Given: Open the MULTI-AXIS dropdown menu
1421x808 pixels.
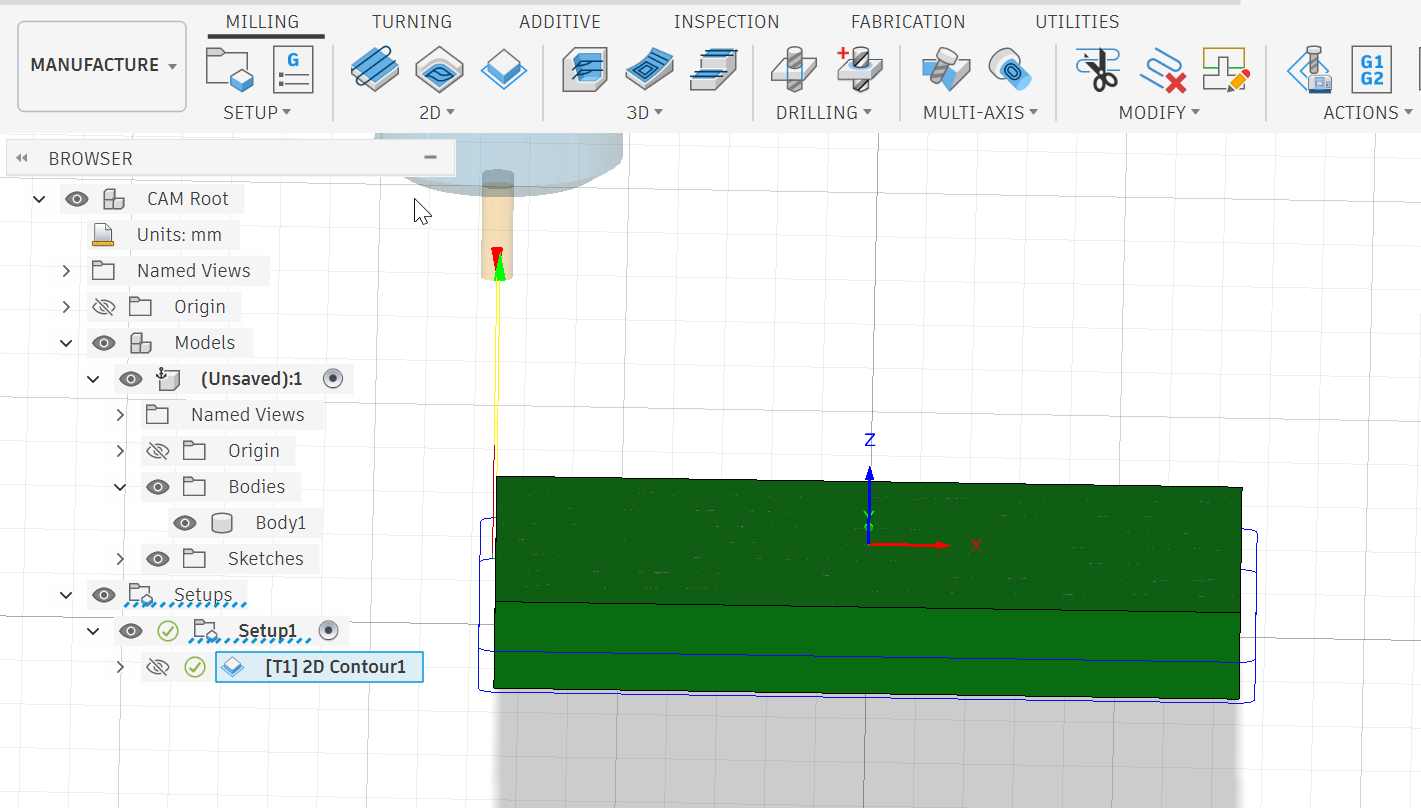Looking at the screenshot, I should [x=980, y=113].
